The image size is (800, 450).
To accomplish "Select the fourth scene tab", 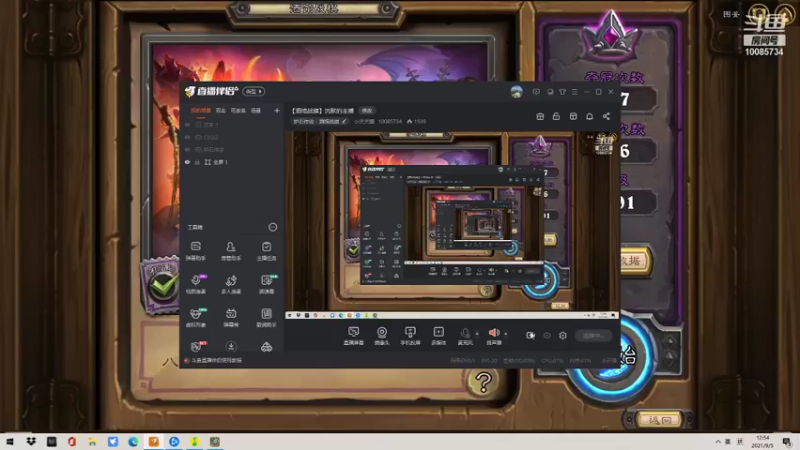I will pyautogui.click(x=256, y=111).
